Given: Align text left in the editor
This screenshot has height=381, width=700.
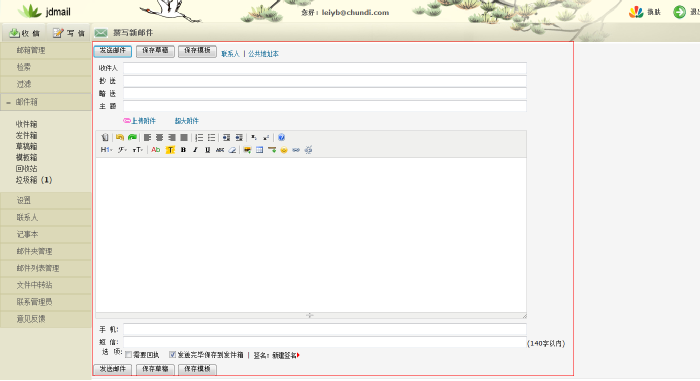Looking at the screenshot, I should tap(147, 138).
